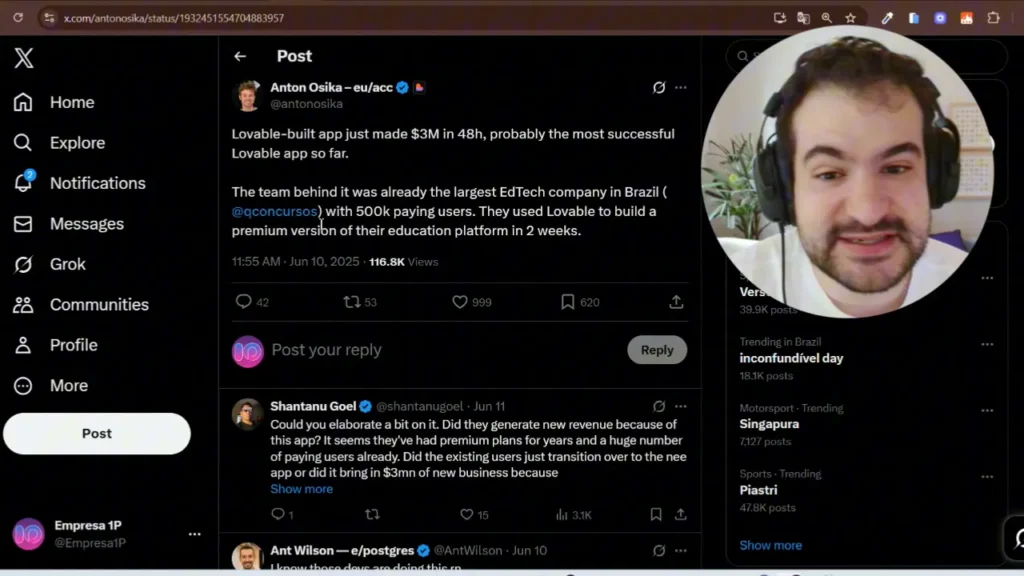The width and height of the screenshot is (1024, 576).
Task: Go back with the Post arrow
Action: pyautogui.click(x=240, y=56)
